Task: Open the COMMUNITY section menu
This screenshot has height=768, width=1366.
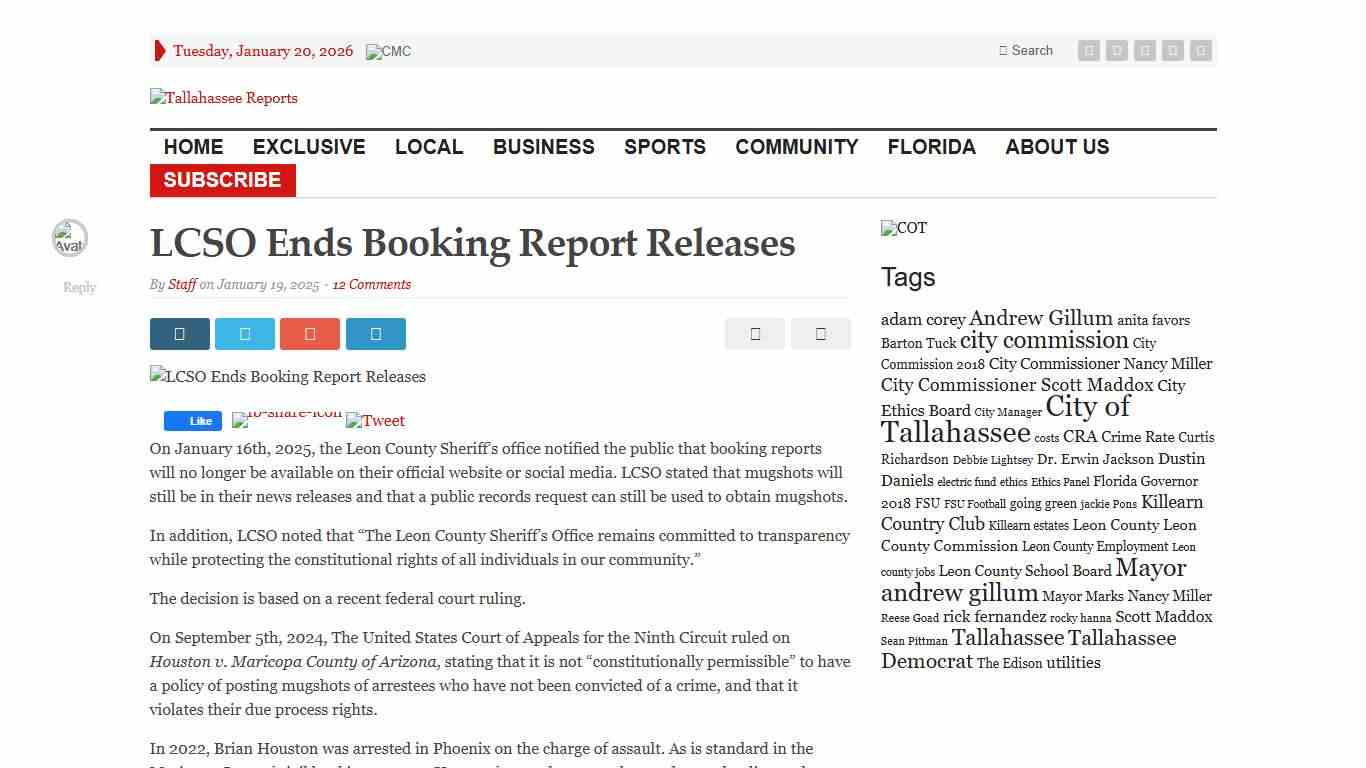Action: point(796,147)
